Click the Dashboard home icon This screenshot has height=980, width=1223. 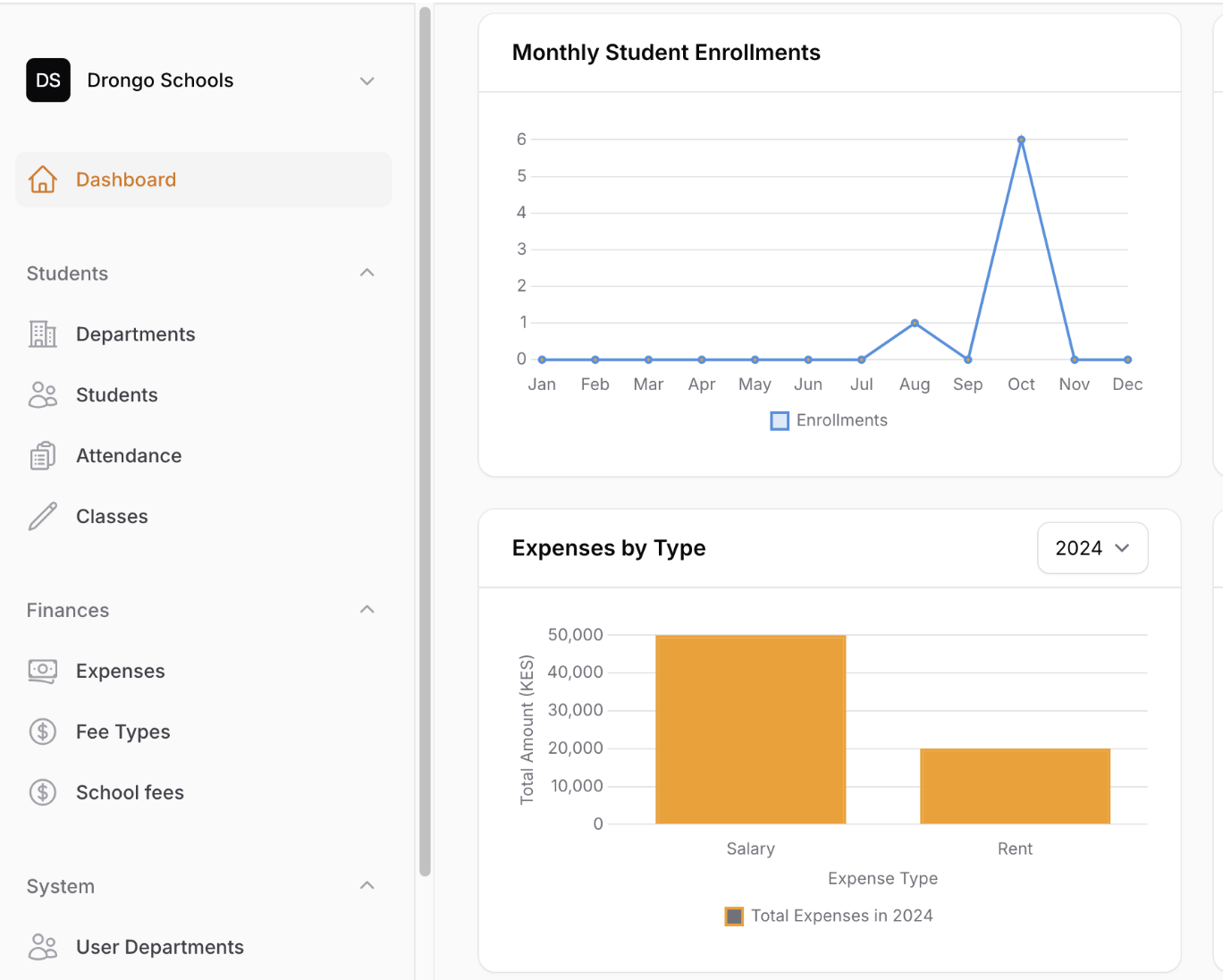point(42,180)
